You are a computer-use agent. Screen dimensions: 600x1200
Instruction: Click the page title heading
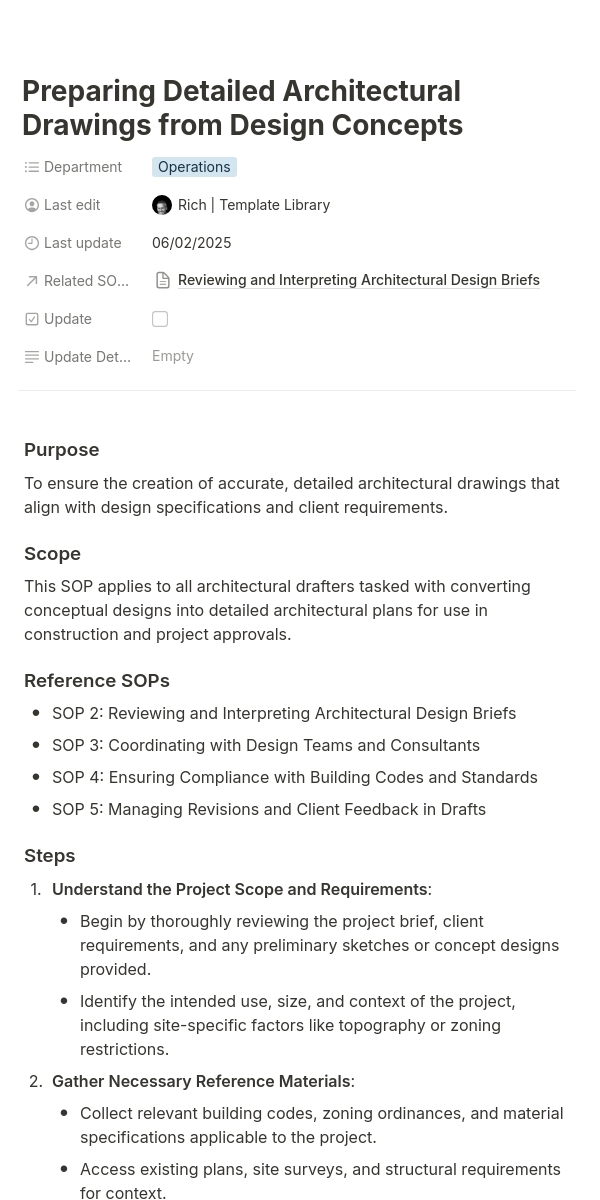242,108
